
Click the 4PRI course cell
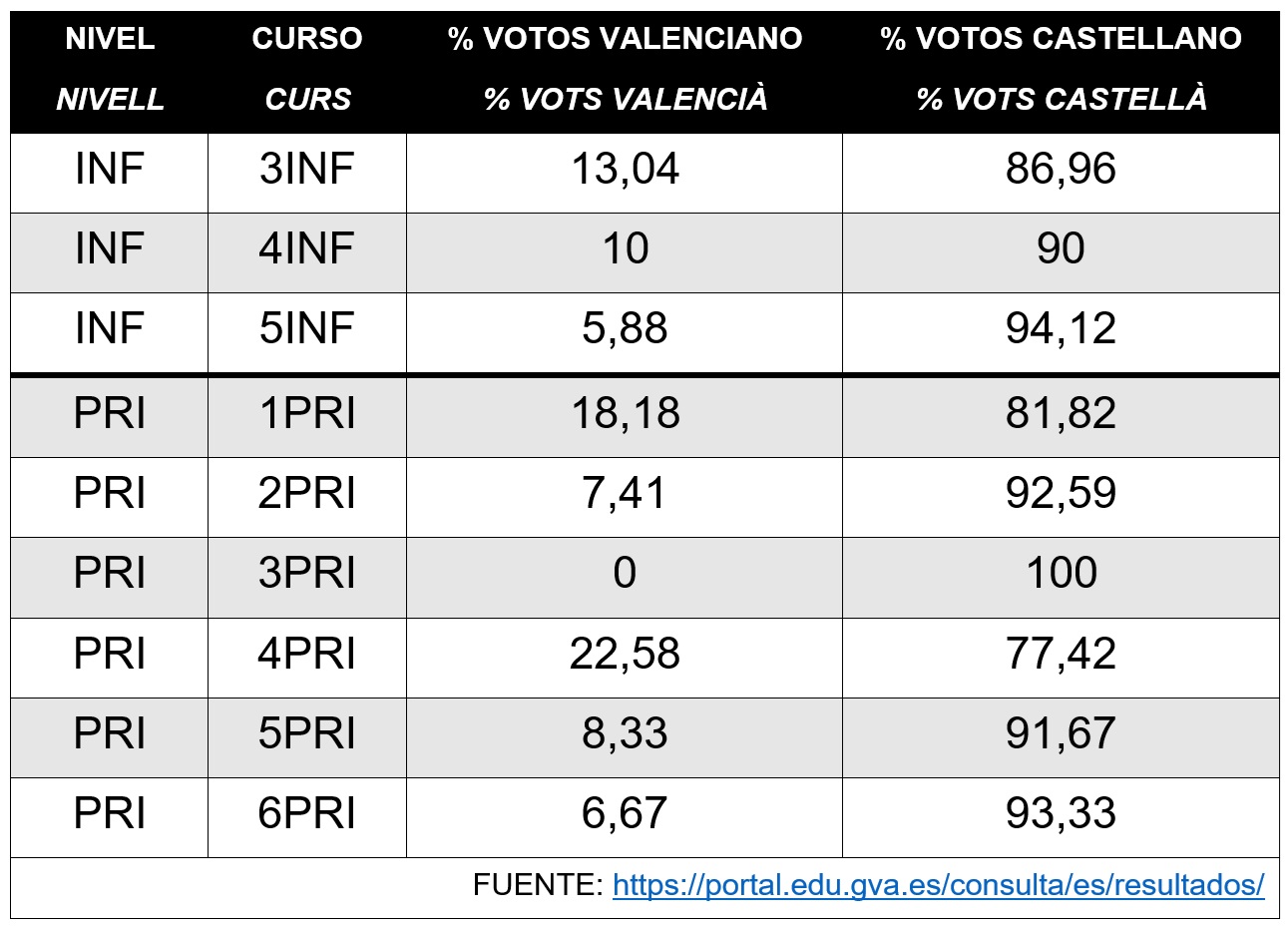click(x=307, y=654)
